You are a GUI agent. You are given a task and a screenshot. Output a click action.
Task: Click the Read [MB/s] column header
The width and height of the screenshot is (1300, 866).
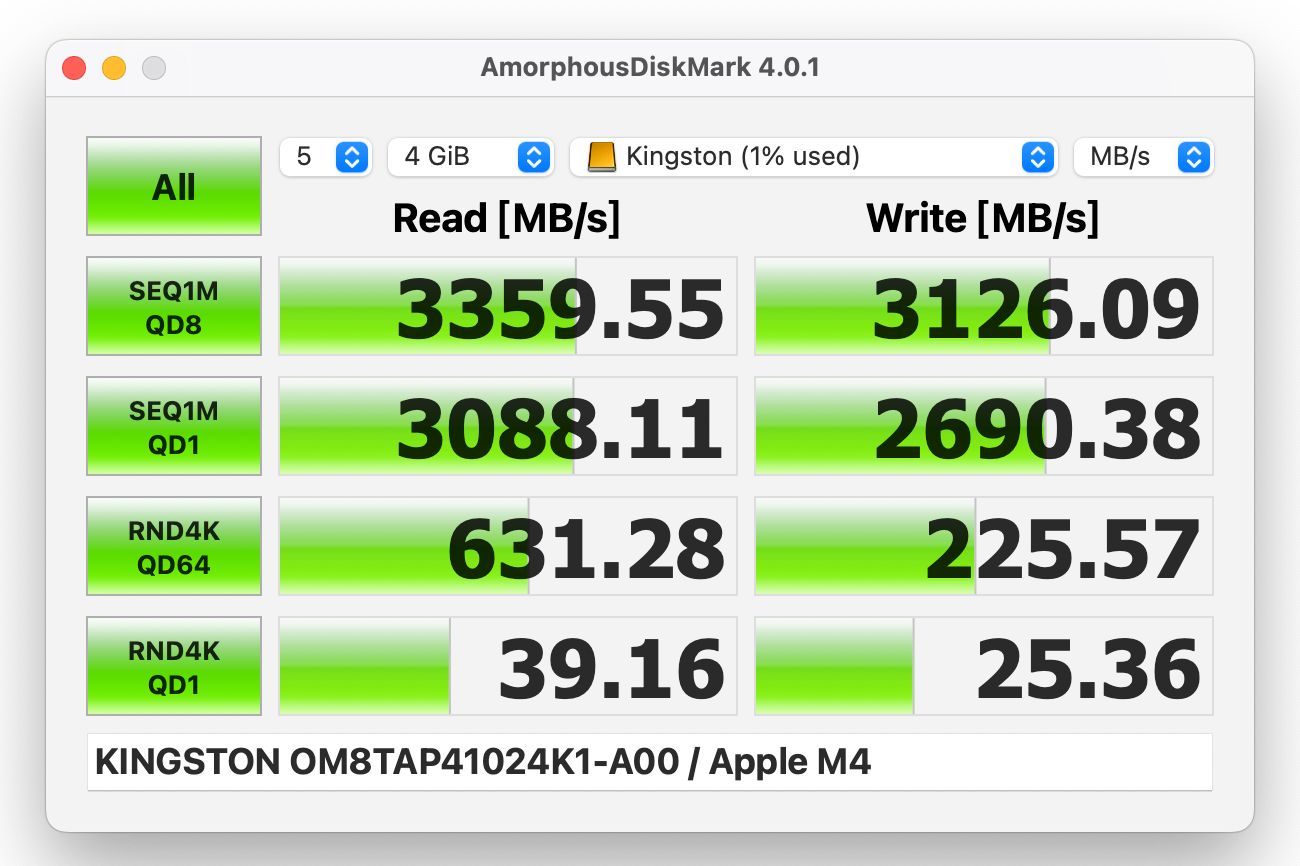(506, 218)
